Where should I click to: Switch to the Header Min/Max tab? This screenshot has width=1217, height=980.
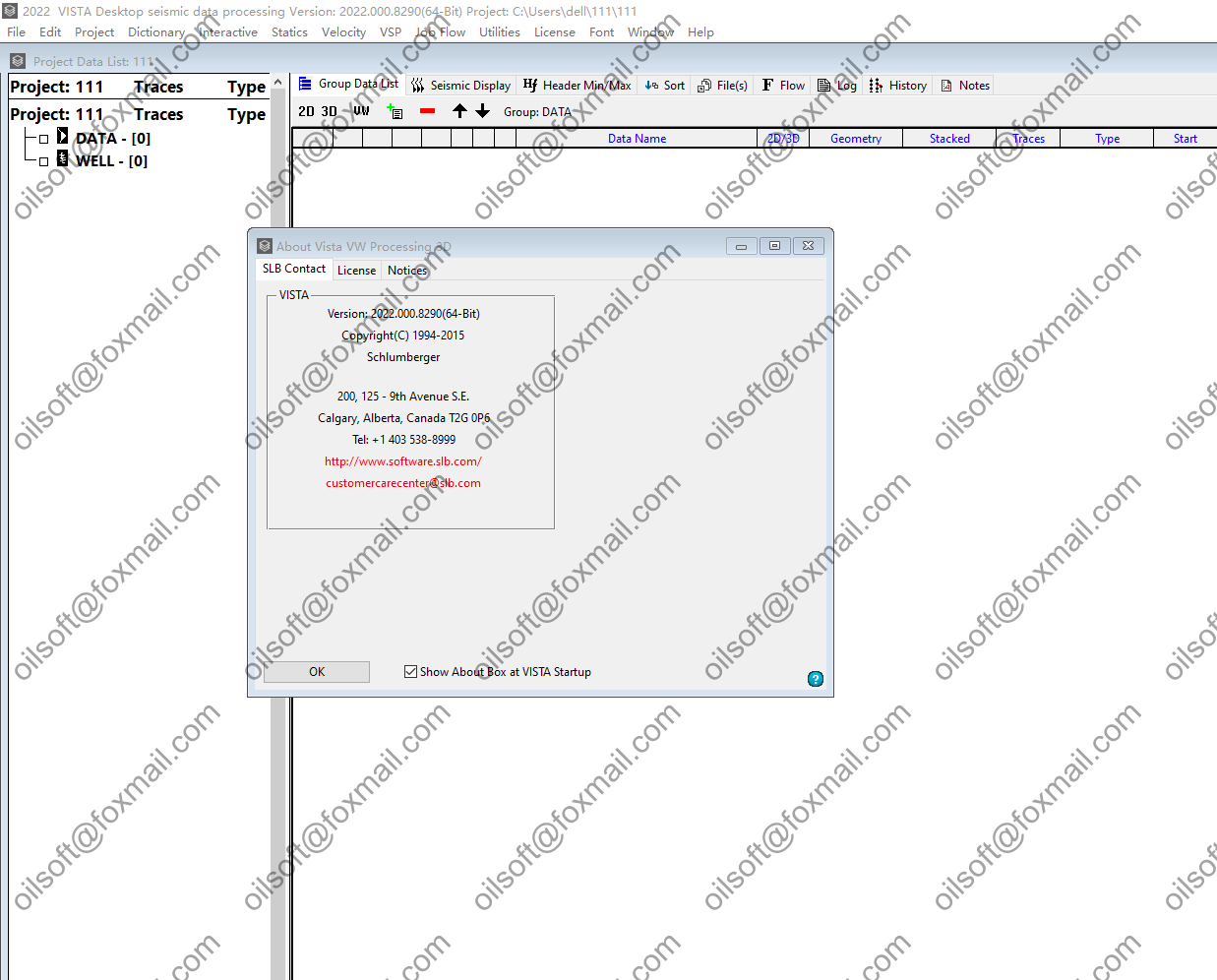[x=577, y=86]
